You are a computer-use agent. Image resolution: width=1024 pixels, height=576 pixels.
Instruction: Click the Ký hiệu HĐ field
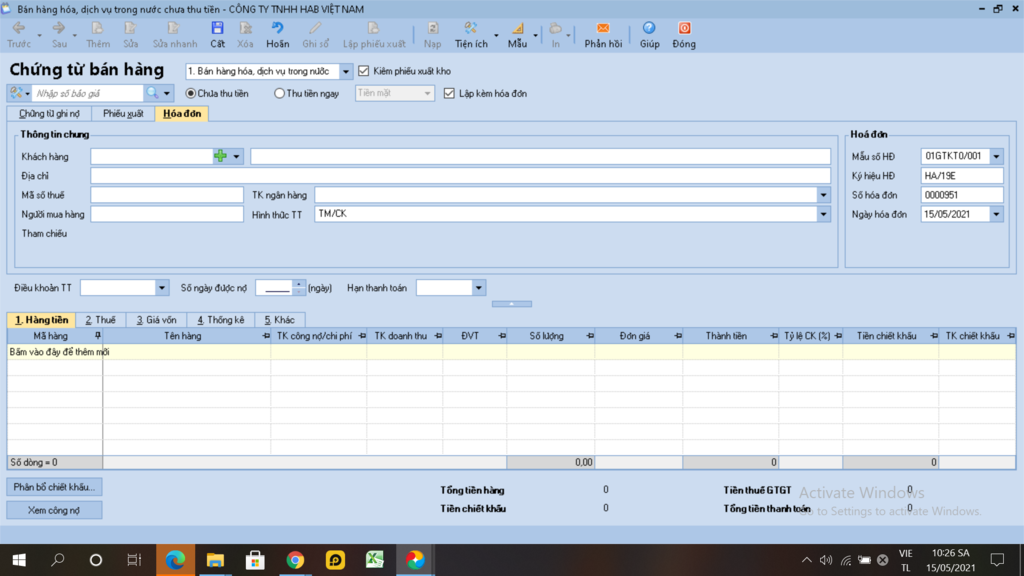(962, 176)
